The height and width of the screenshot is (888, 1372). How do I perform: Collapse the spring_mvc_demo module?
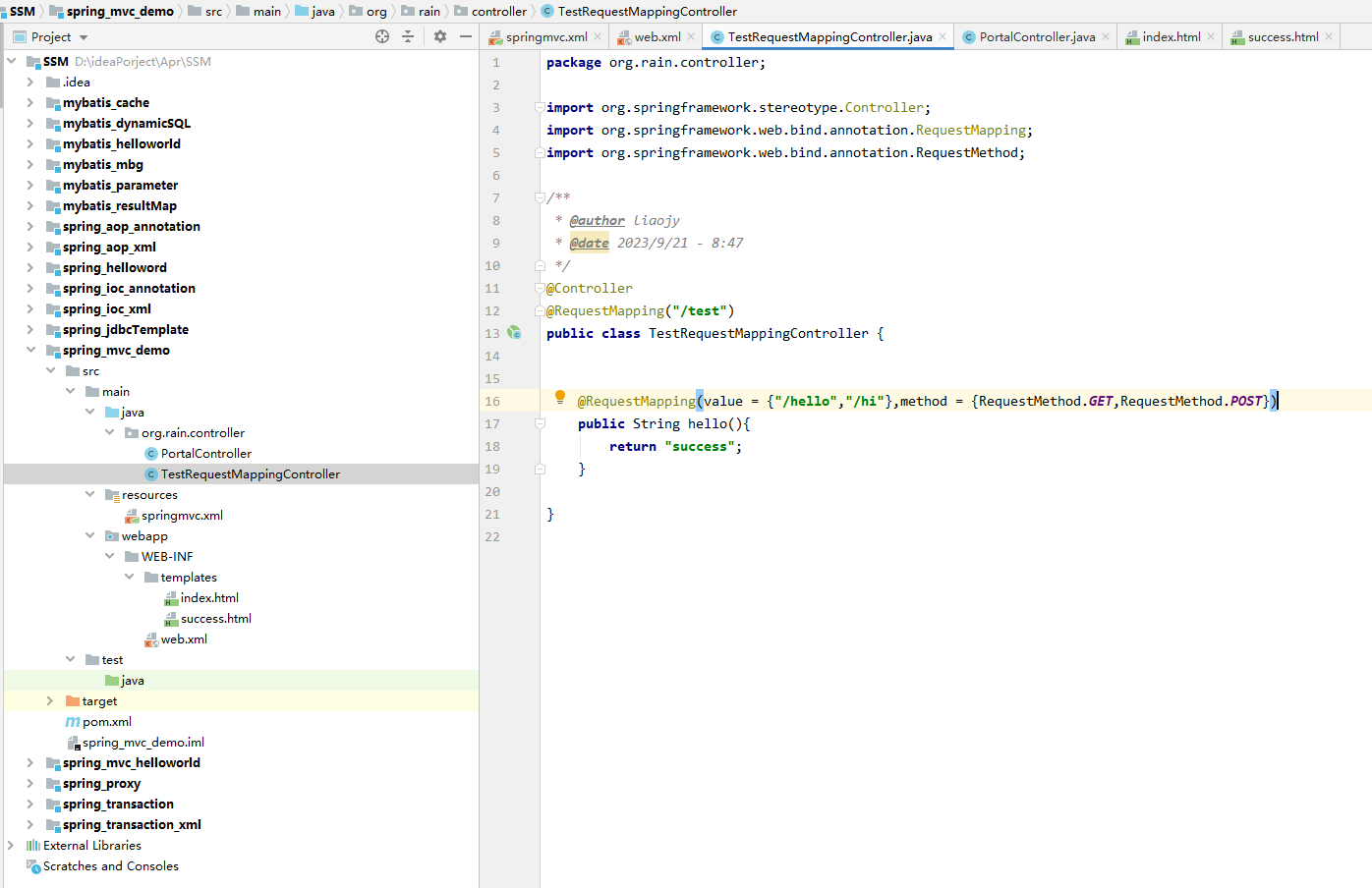(x=30, y=350)
